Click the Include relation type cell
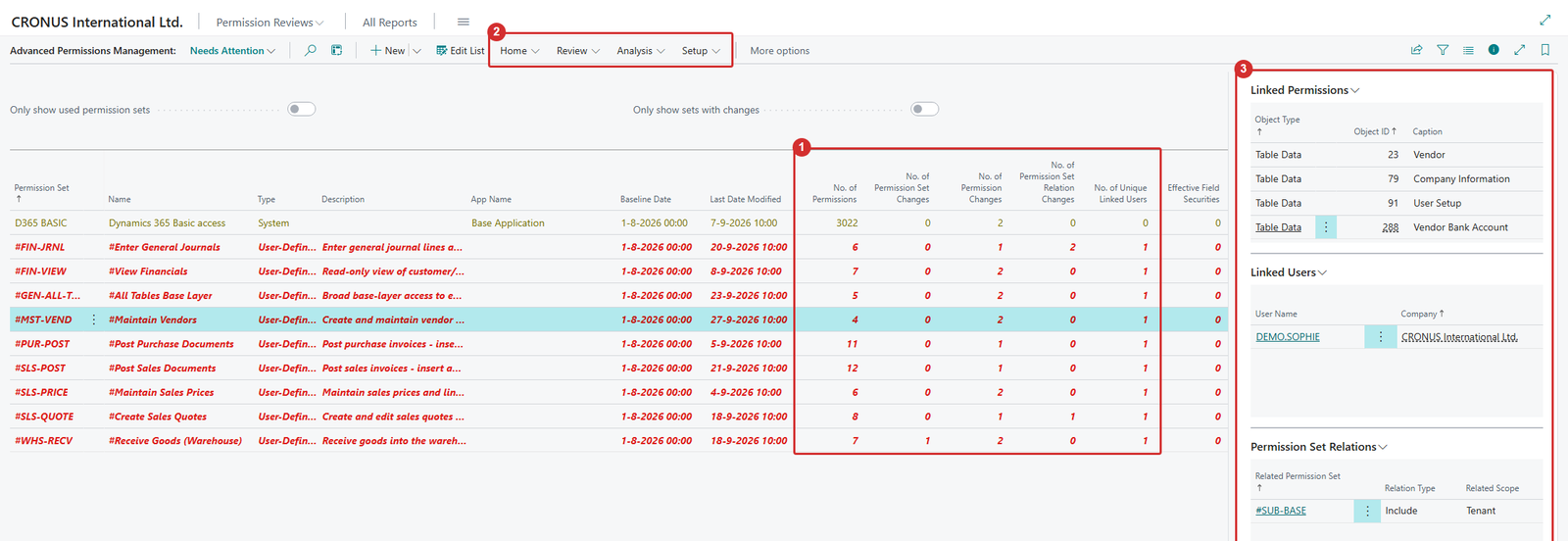The height and width of the screenshot is (541, 1568). point(1401,511)
